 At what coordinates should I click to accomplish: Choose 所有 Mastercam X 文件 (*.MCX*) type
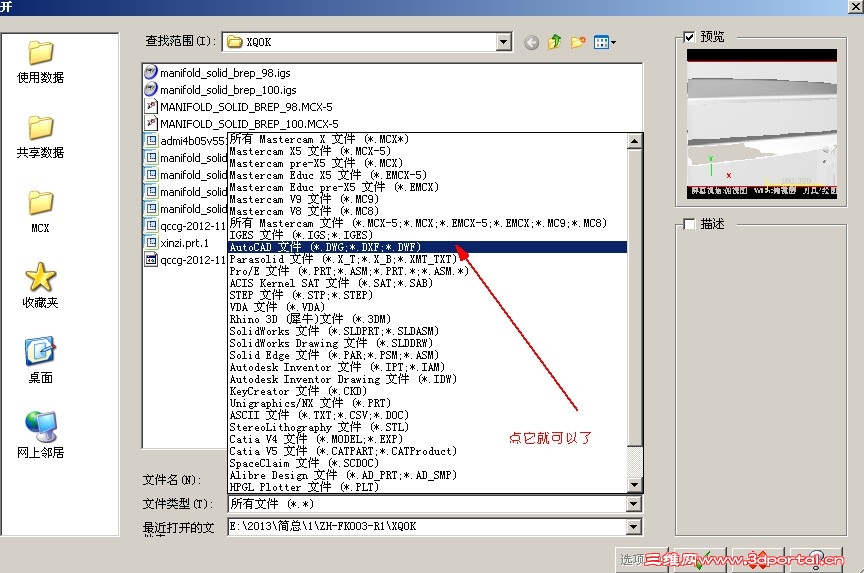tap(428, 139)
